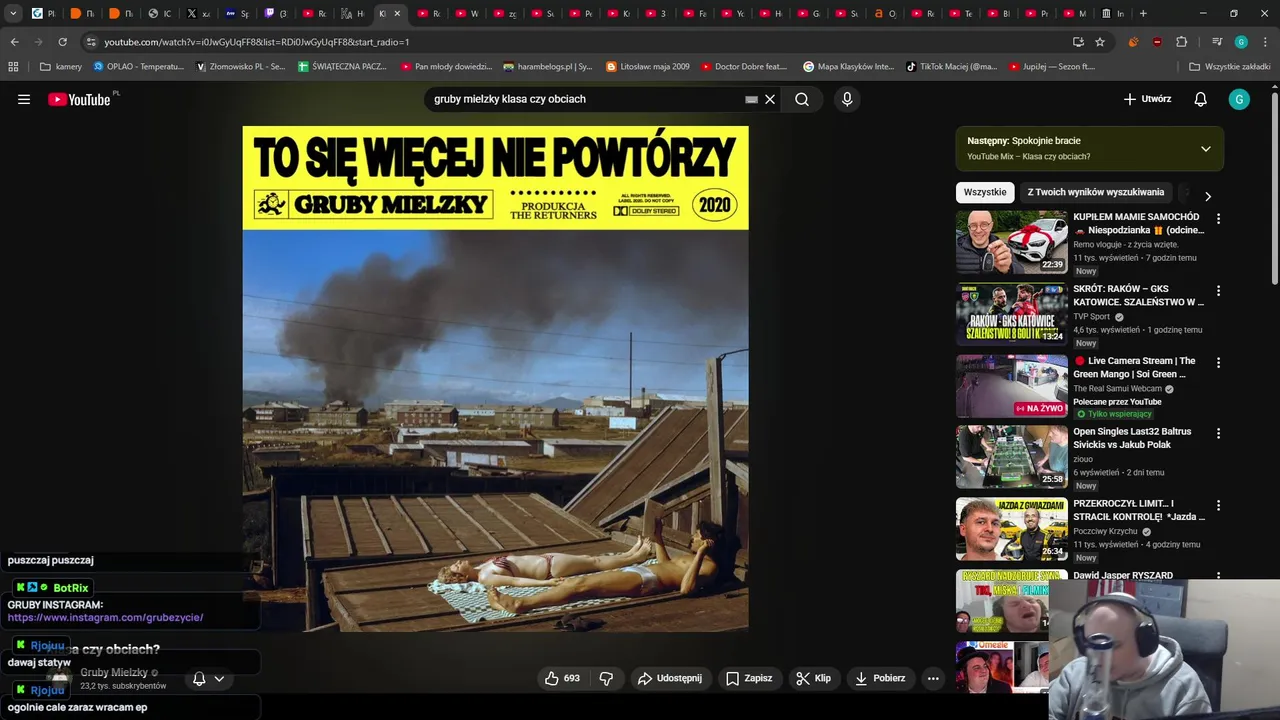Open the red shield ad-blocker extension icon

point(1157,42)
